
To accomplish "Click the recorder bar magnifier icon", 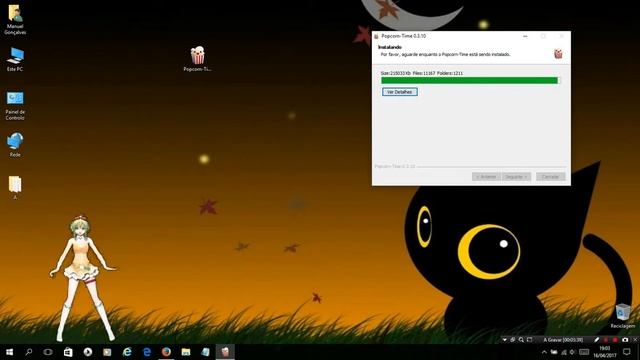I will [x=521, y=340].
